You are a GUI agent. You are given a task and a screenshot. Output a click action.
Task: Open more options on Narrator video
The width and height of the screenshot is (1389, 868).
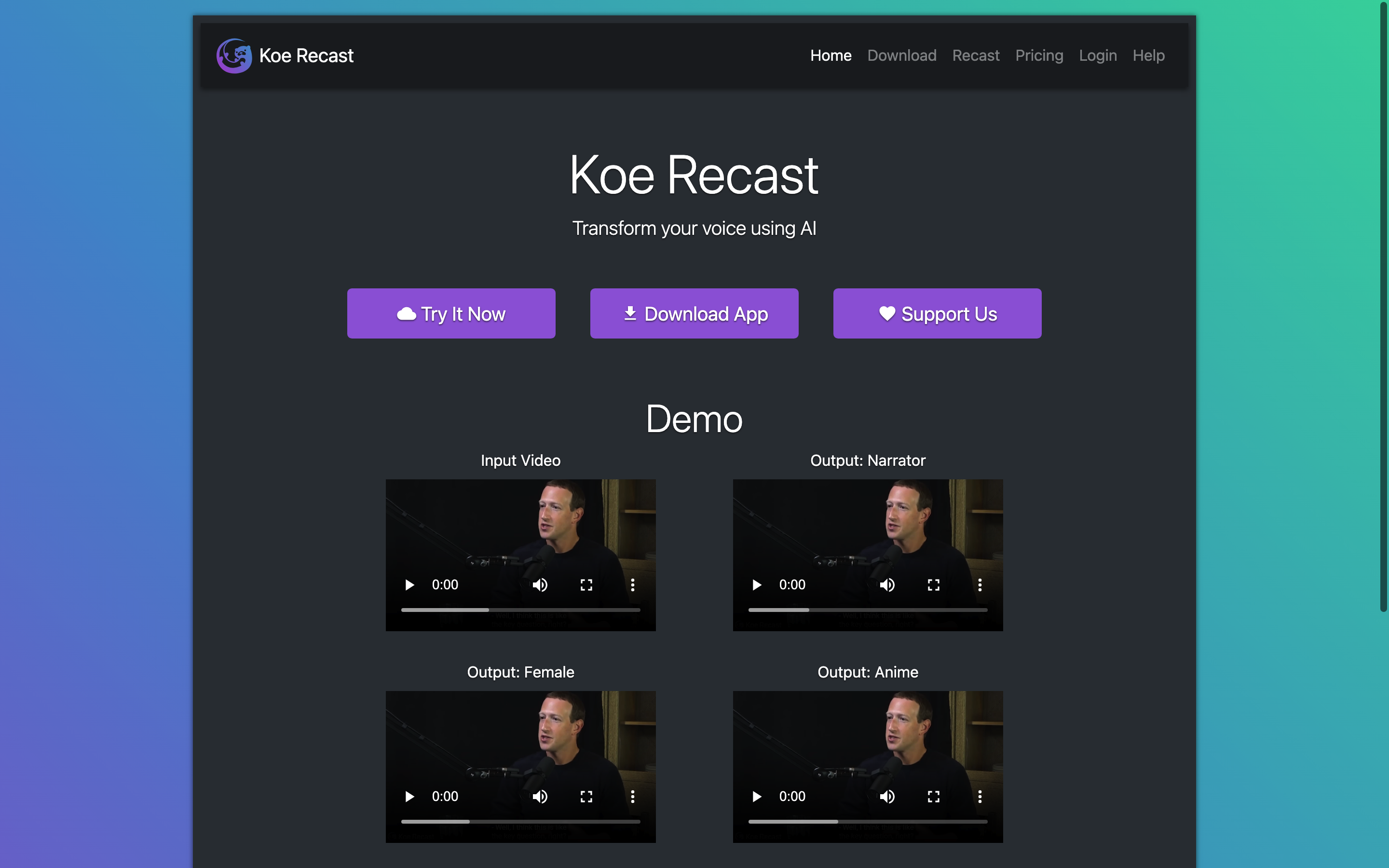[980, 585]
